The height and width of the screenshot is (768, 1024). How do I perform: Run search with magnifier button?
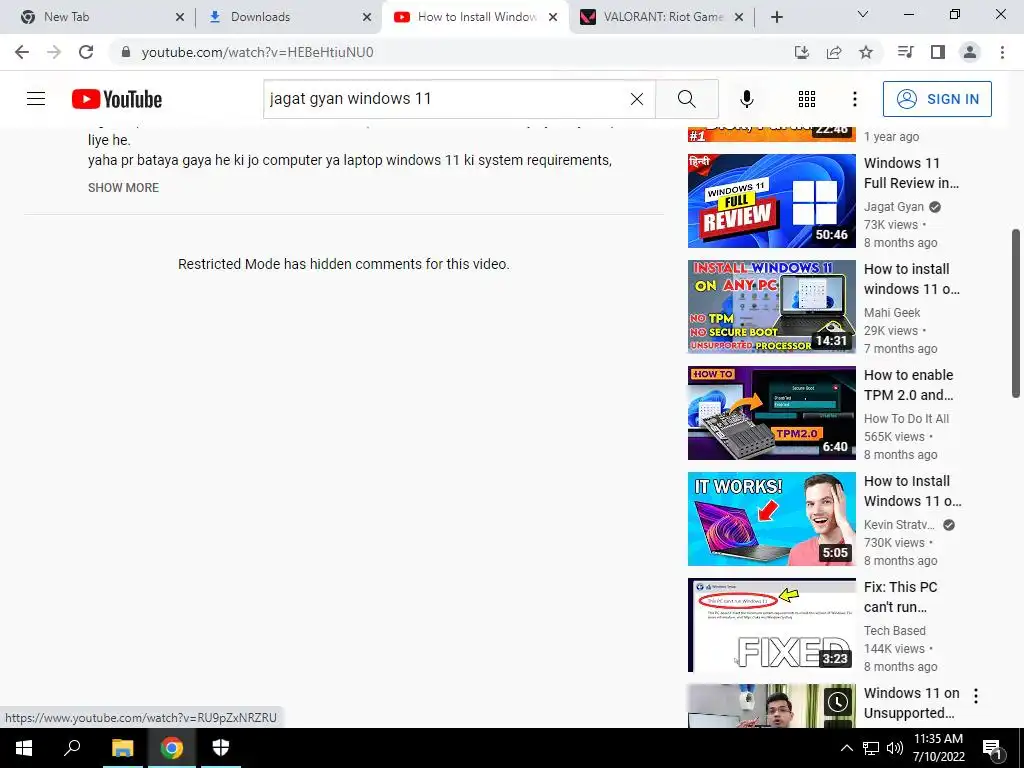(687, 99)
